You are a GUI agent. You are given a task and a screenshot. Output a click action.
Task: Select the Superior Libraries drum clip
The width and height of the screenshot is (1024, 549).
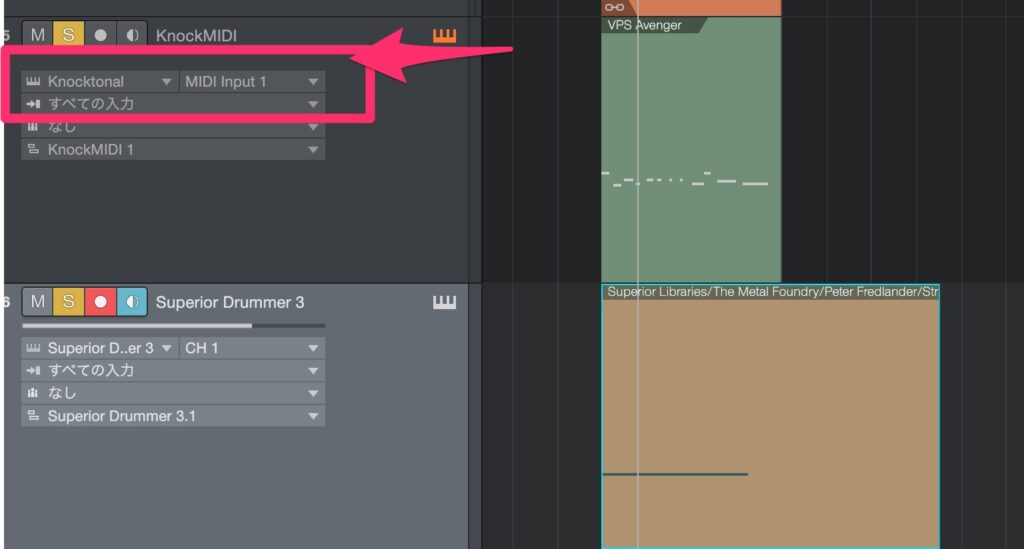(x=770, y=400)
